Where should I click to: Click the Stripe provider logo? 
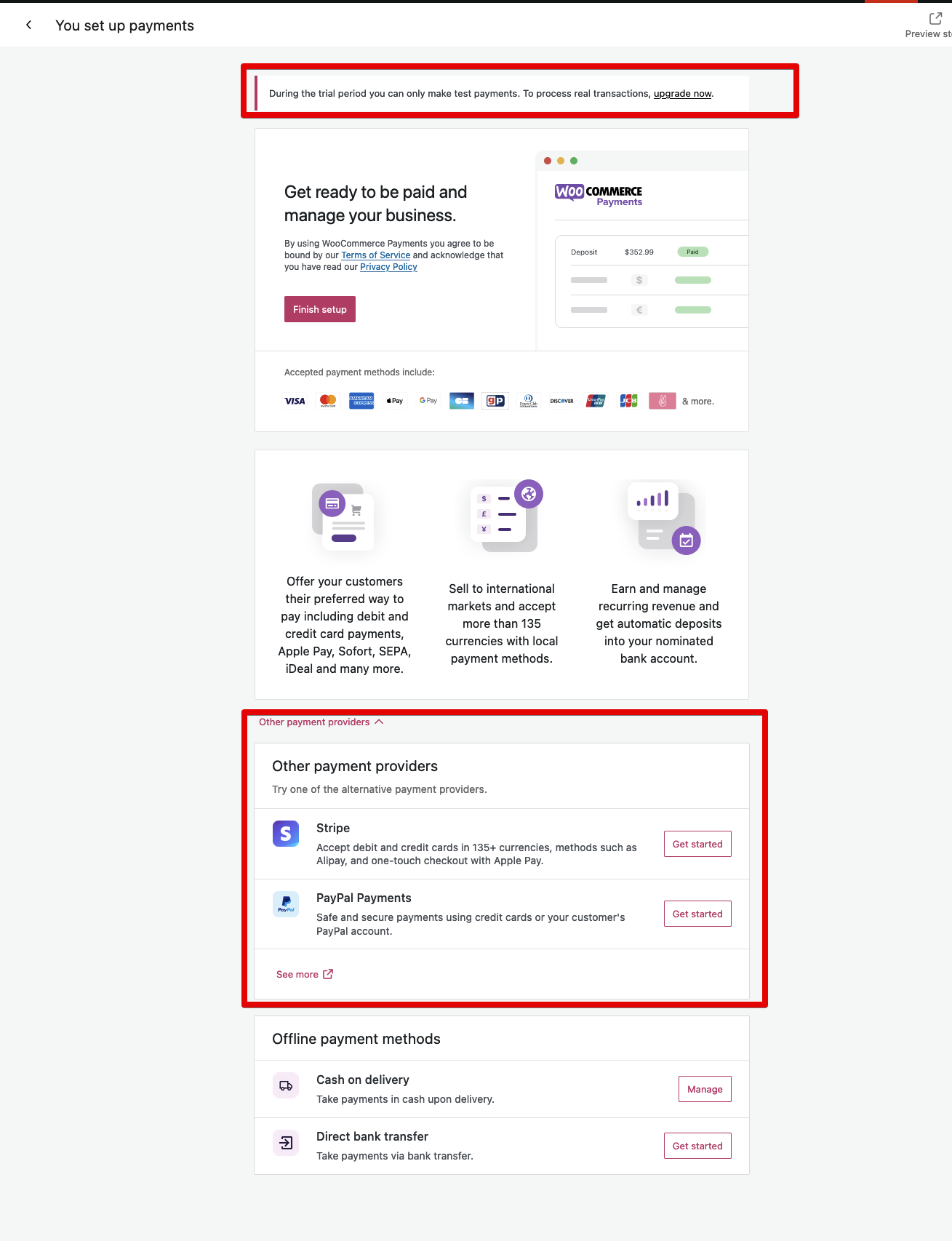coord(285,834)
